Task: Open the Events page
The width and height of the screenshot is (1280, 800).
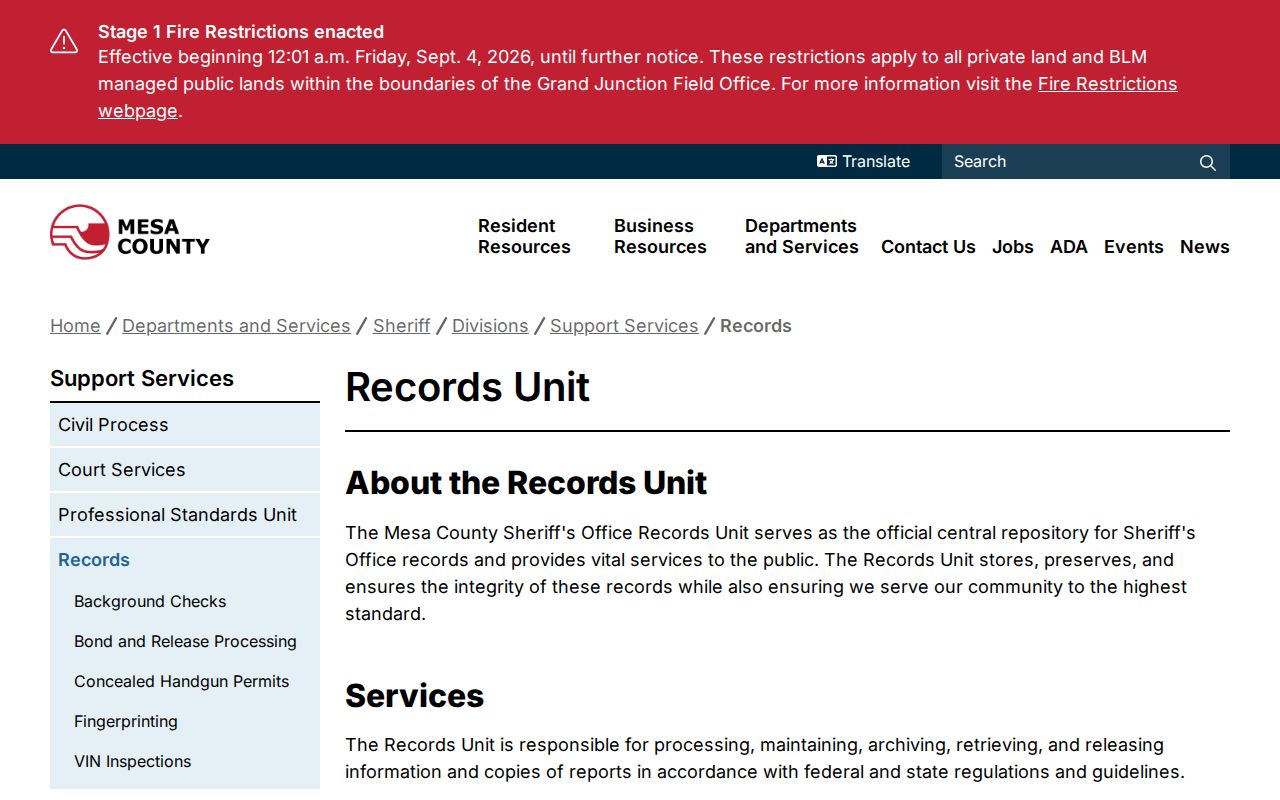Action: click(x=1134, y=247)
